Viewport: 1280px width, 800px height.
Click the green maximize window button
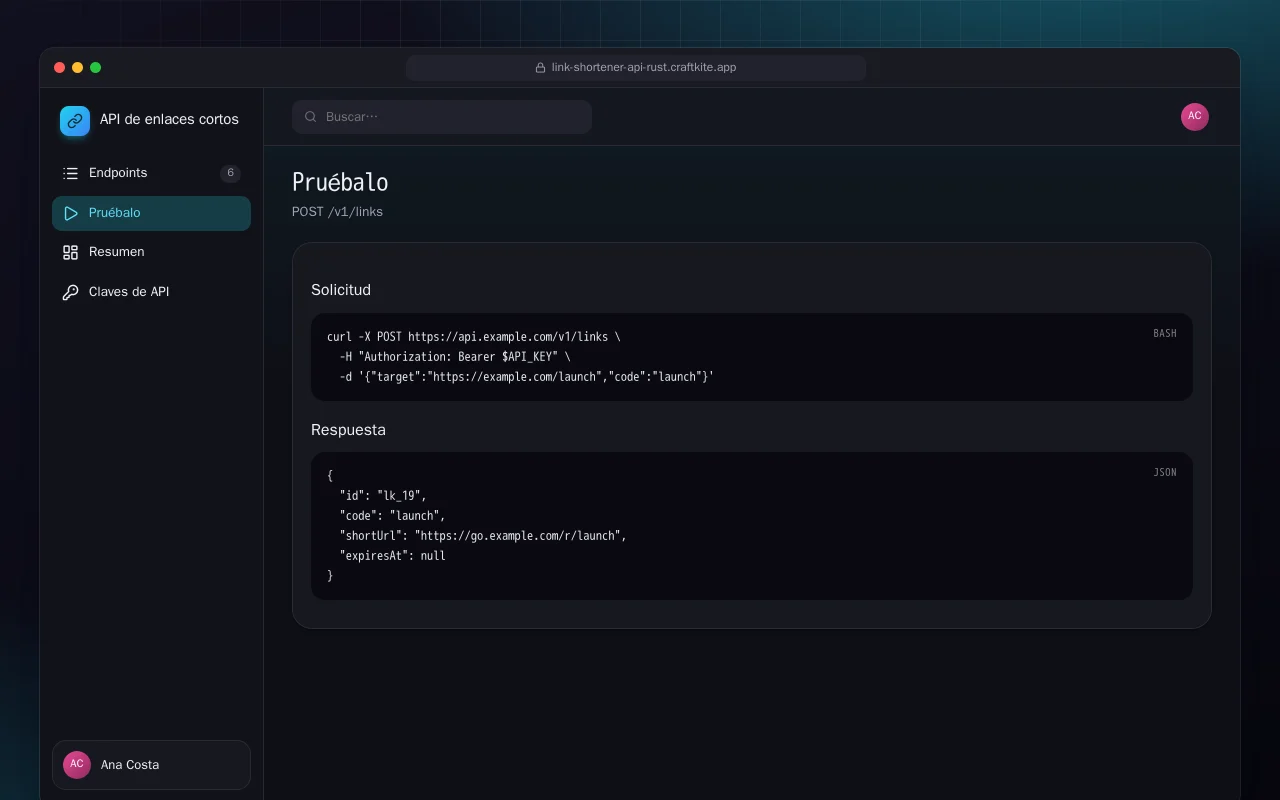tap(96, 68)
